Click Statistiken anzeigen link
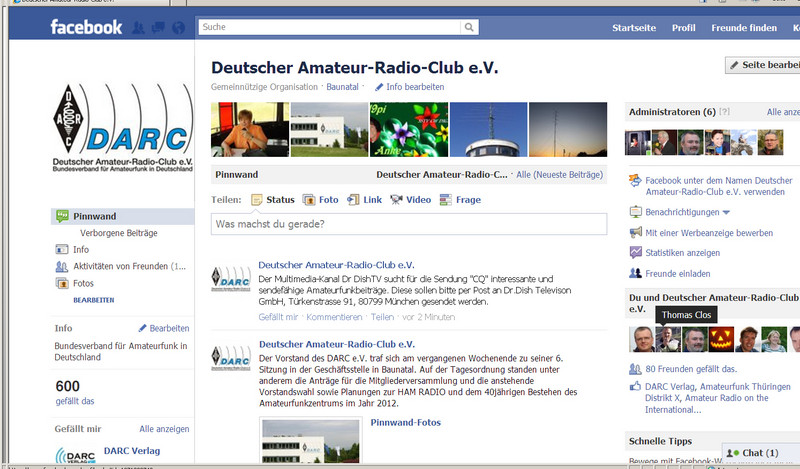This screenshot has width=800, height=469. (x=683, y=253)
